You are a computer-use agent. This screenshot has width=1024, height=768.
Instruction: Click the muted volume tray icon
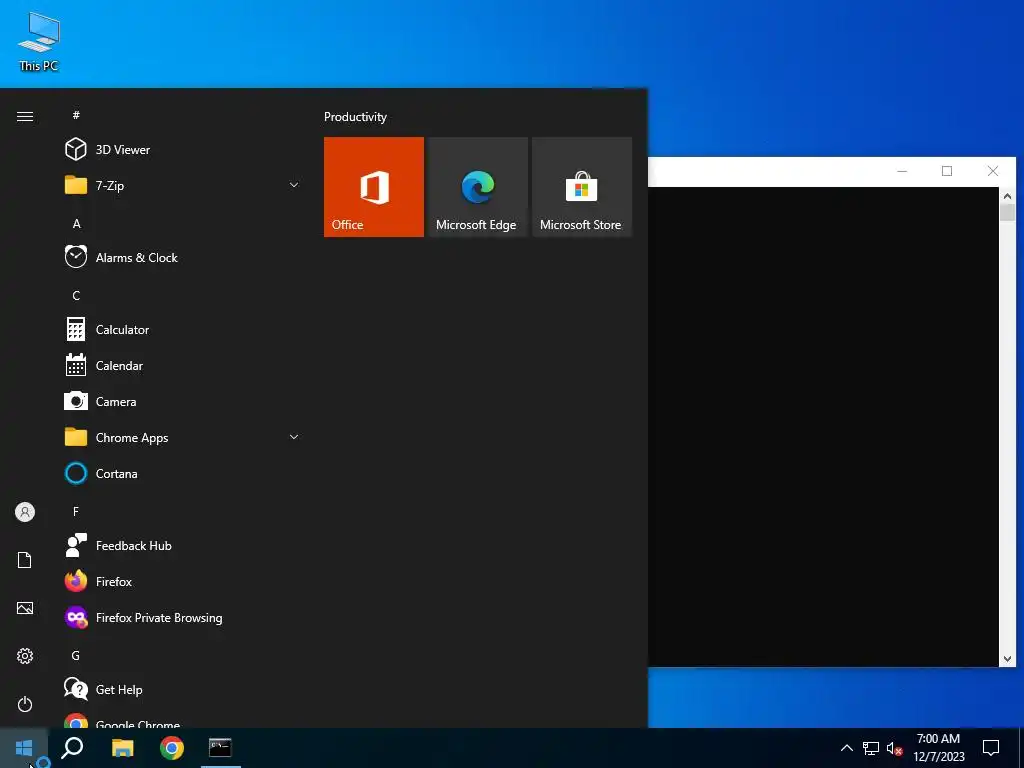[x=895, y=748]
